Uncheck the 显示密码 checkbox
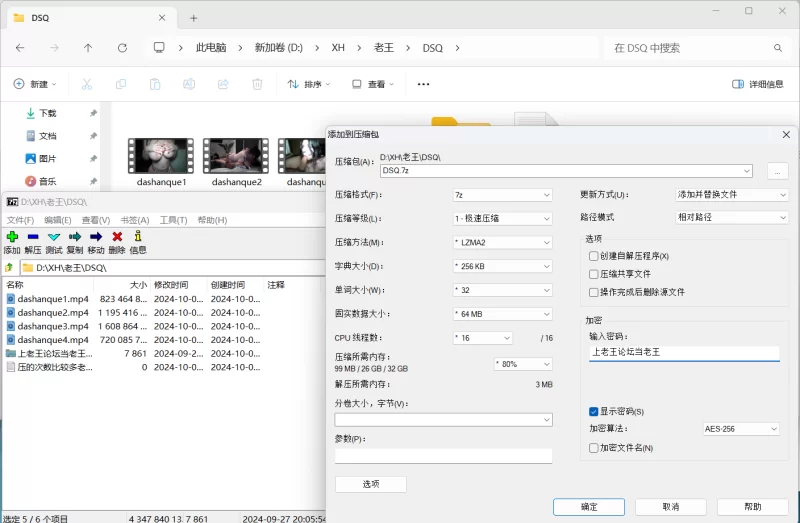The width and height of the screenshot is (800, 523). point(594,411)
